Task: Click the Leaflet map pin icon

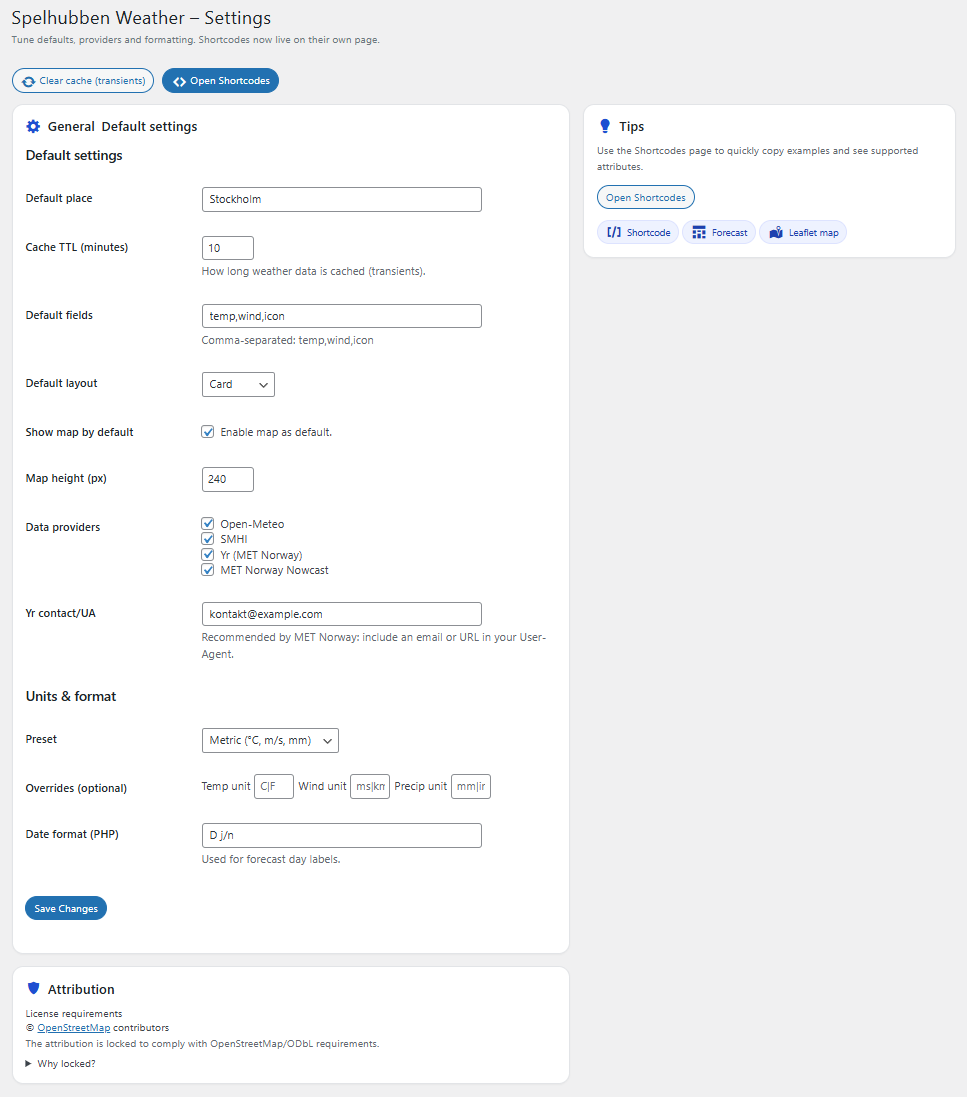Action: (x=776, y=231)
